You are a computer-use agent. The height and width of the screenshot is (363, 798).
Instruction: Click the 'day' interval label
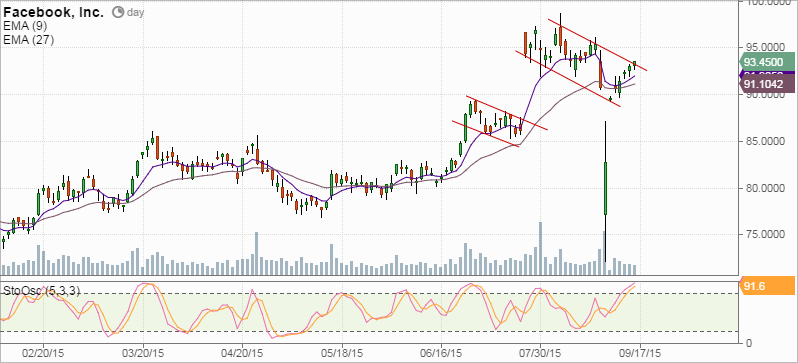136,13
